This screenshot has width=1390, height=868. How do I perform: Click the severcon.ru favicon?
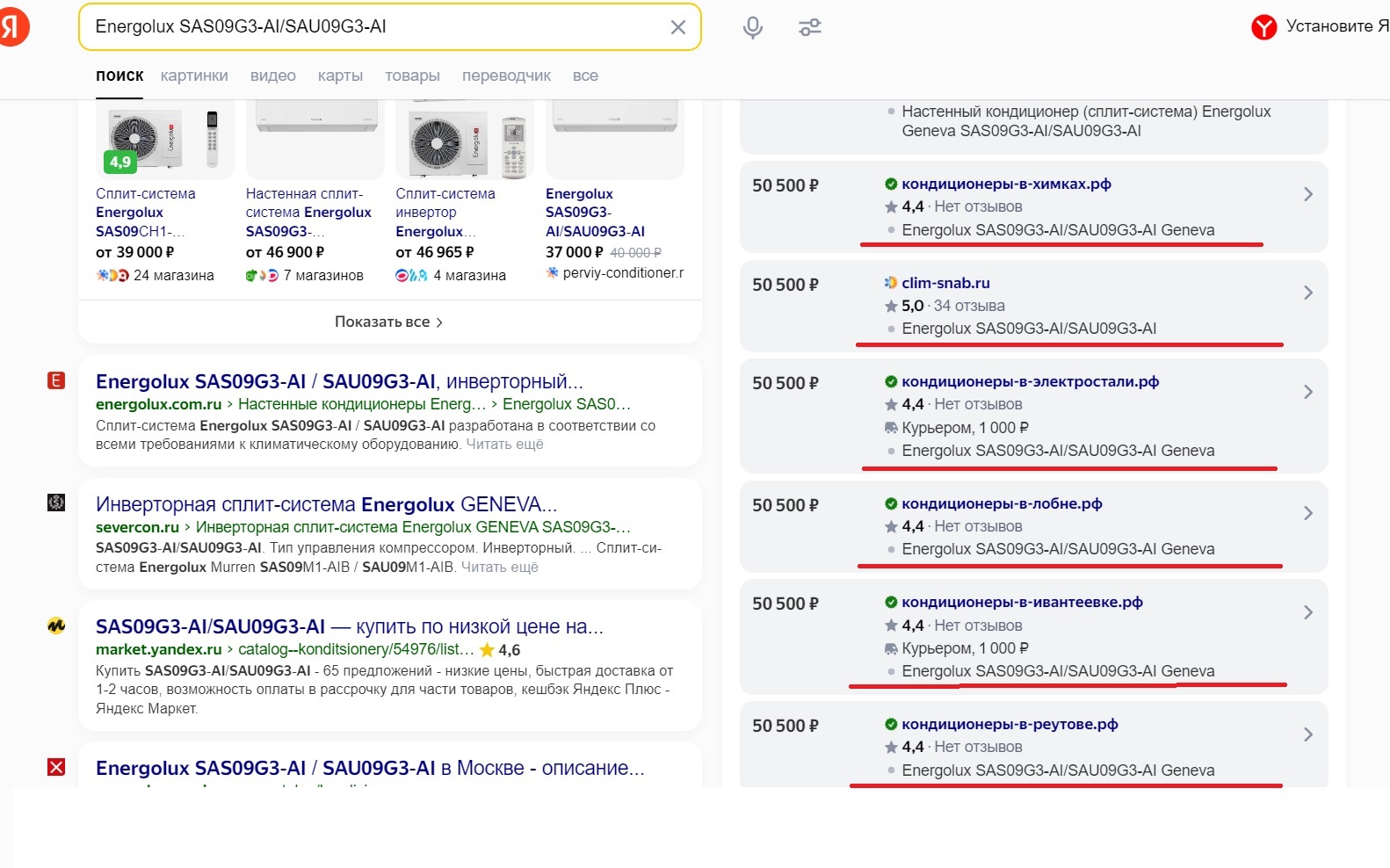coord(56,503)
